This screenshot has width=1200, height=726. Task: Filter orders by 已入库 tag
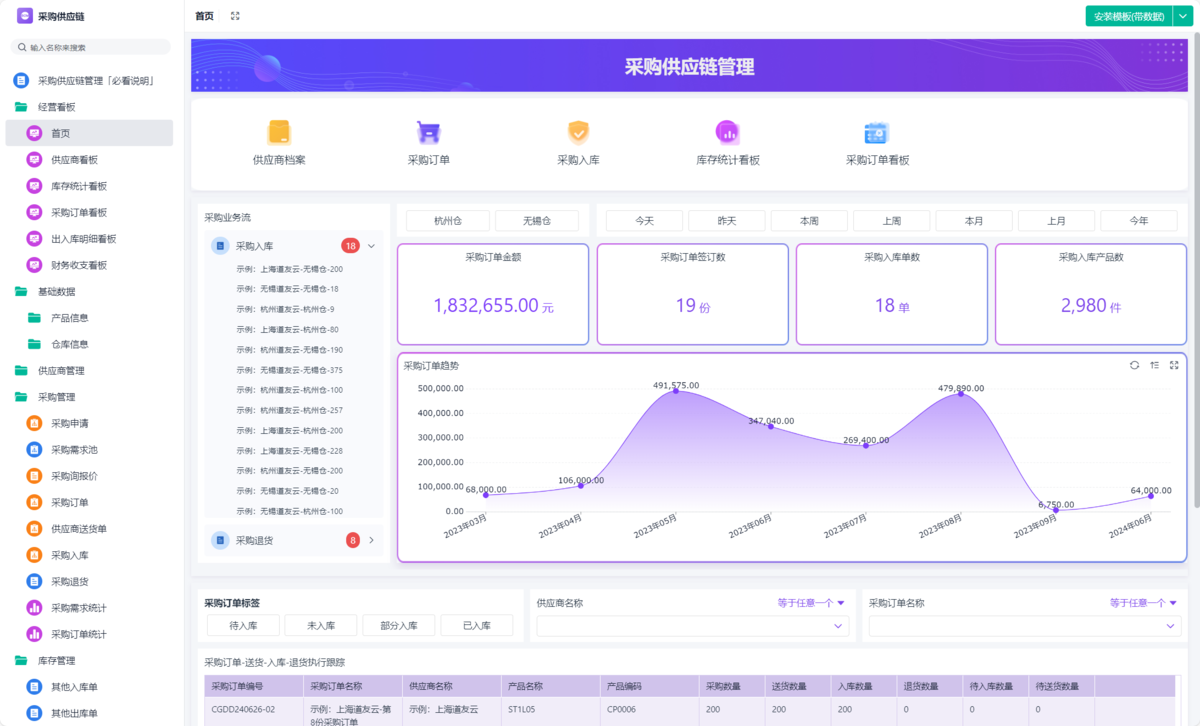tap(477, 625)
